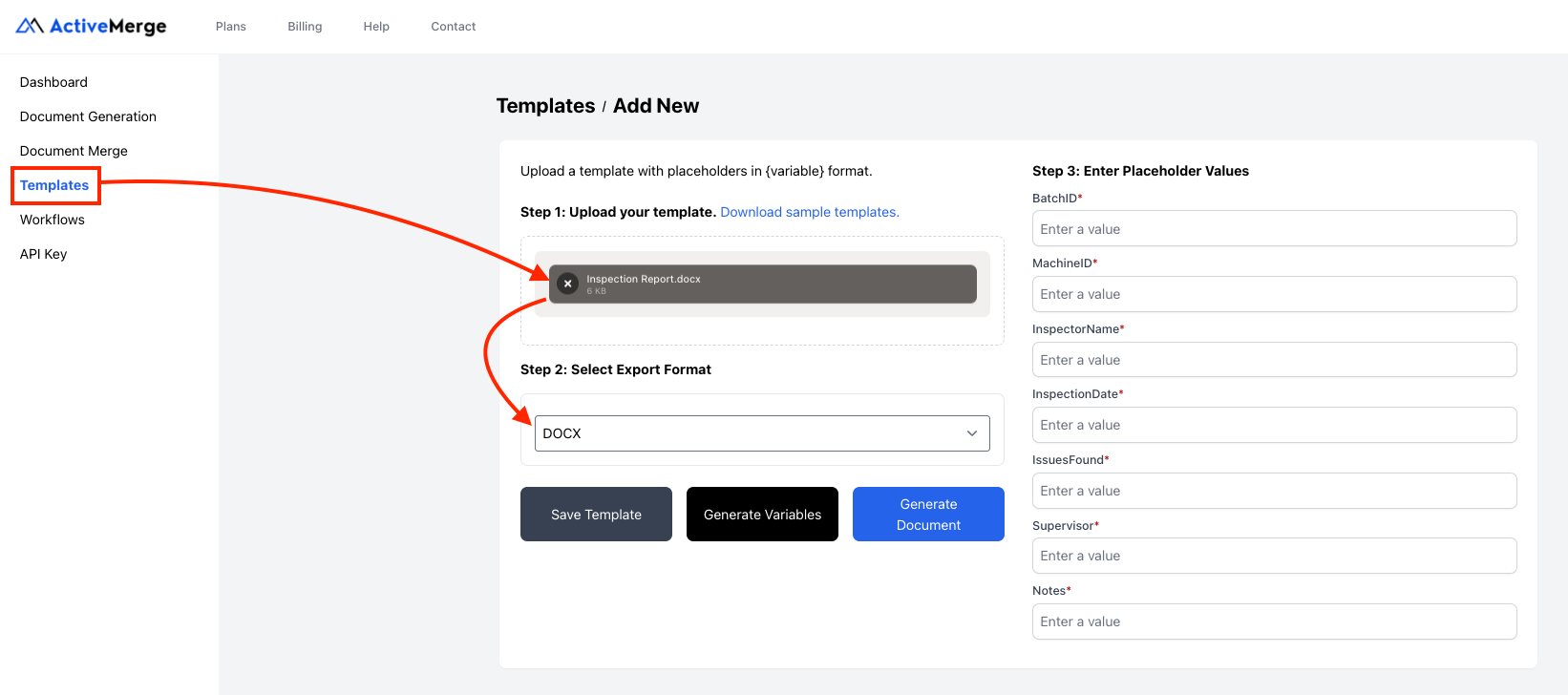Click the Supervisor input field
Screen dimensions: 1568x695
pyautogui.click(x=1274, y=556)
